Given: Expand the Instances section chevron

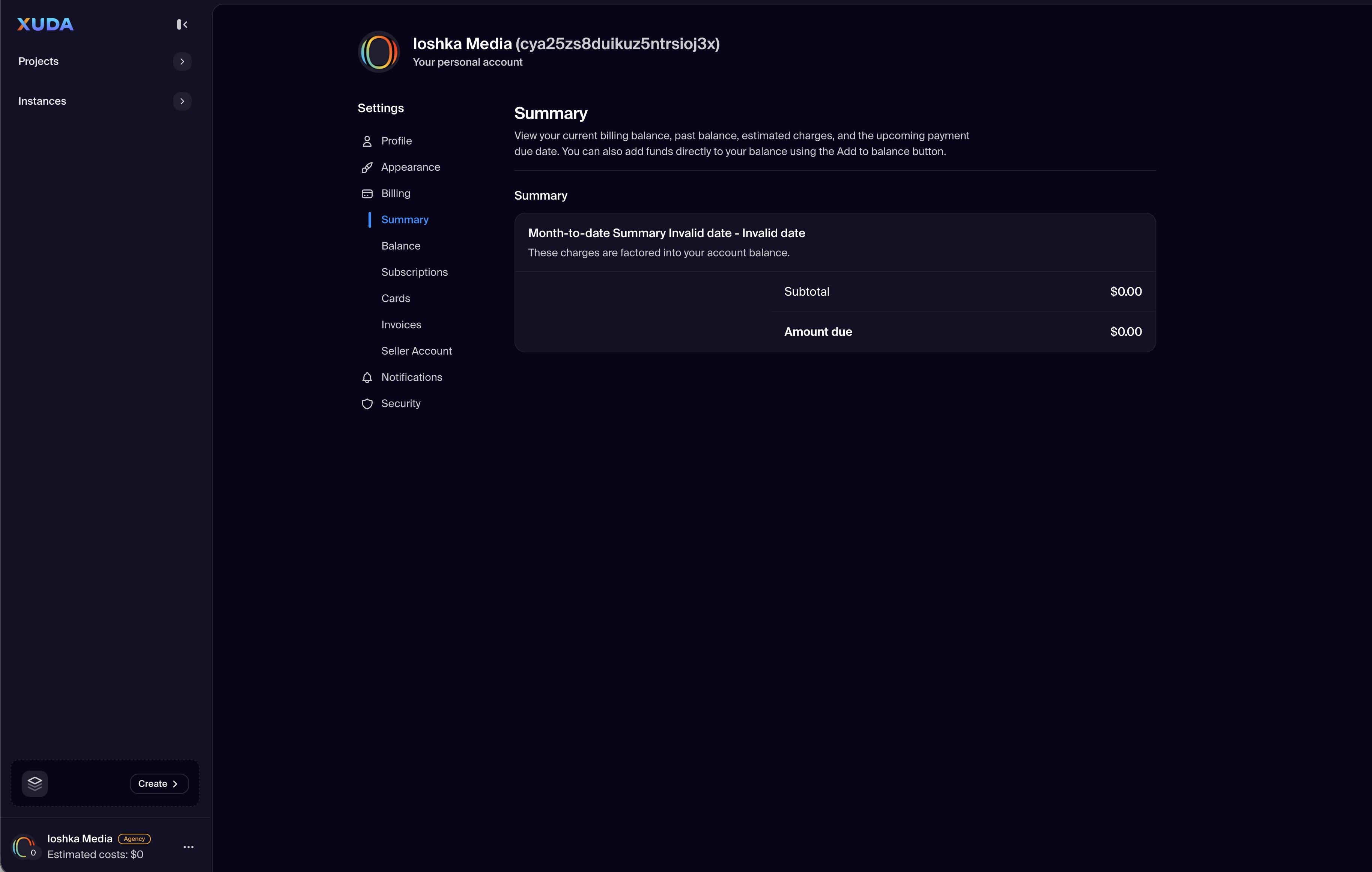Looking at the screenshot, I should point(182,101).
